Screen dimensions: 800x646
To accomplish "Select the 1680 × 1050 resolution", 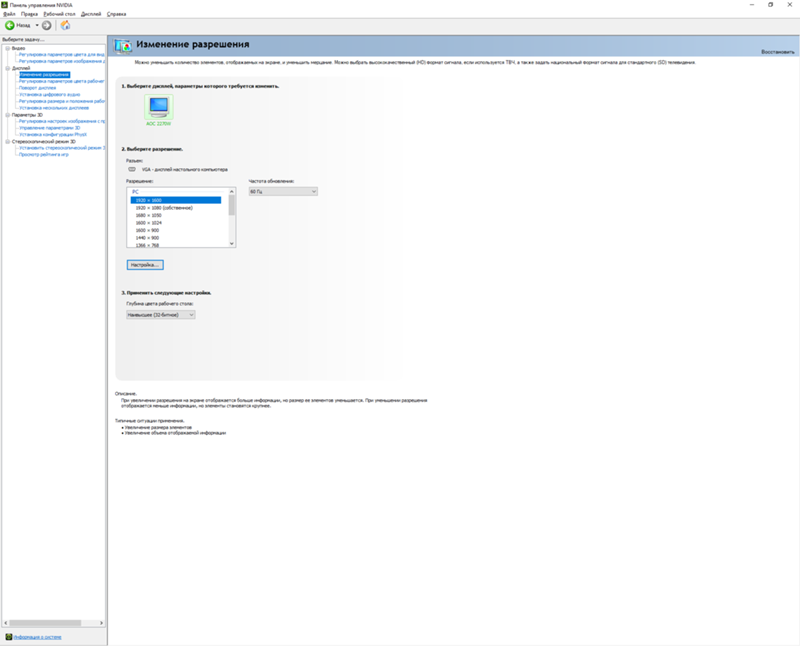I will click(x=147, y=215).
